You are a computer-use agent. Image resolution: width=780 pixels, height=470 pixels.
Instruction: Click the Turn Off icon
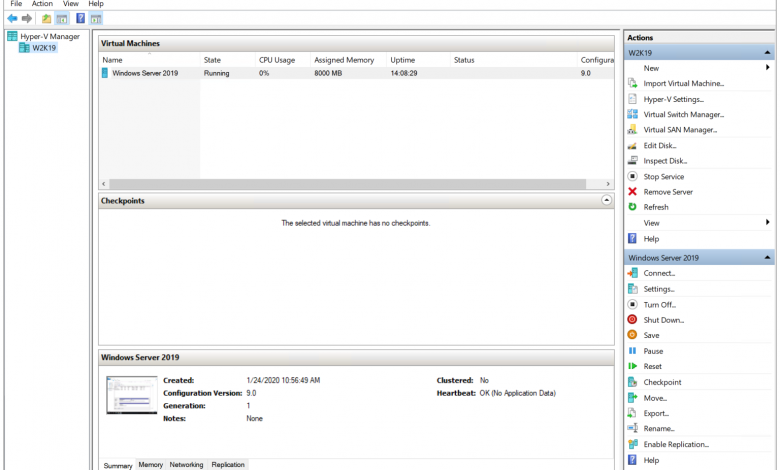(x=632, y=304)
